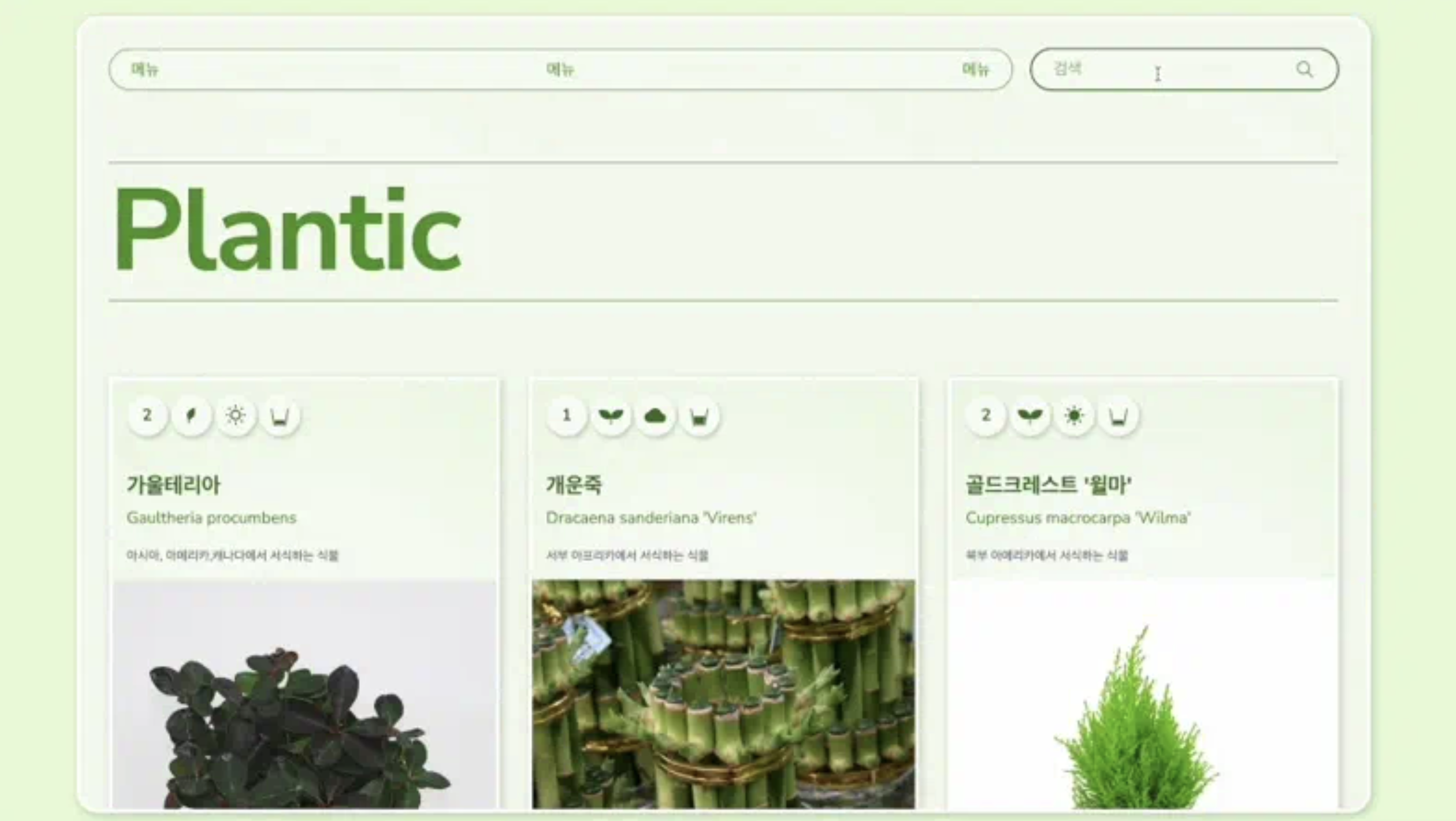Open the left 메뉴 item
1456x821 pixels.
(145, 69)
